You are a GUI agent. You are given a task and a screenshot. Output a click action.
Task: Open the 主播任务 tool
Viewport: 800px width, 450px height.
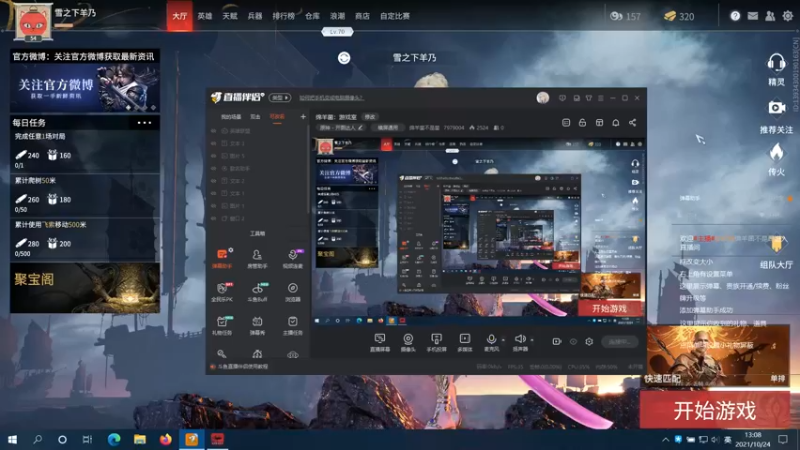(293, 325)
